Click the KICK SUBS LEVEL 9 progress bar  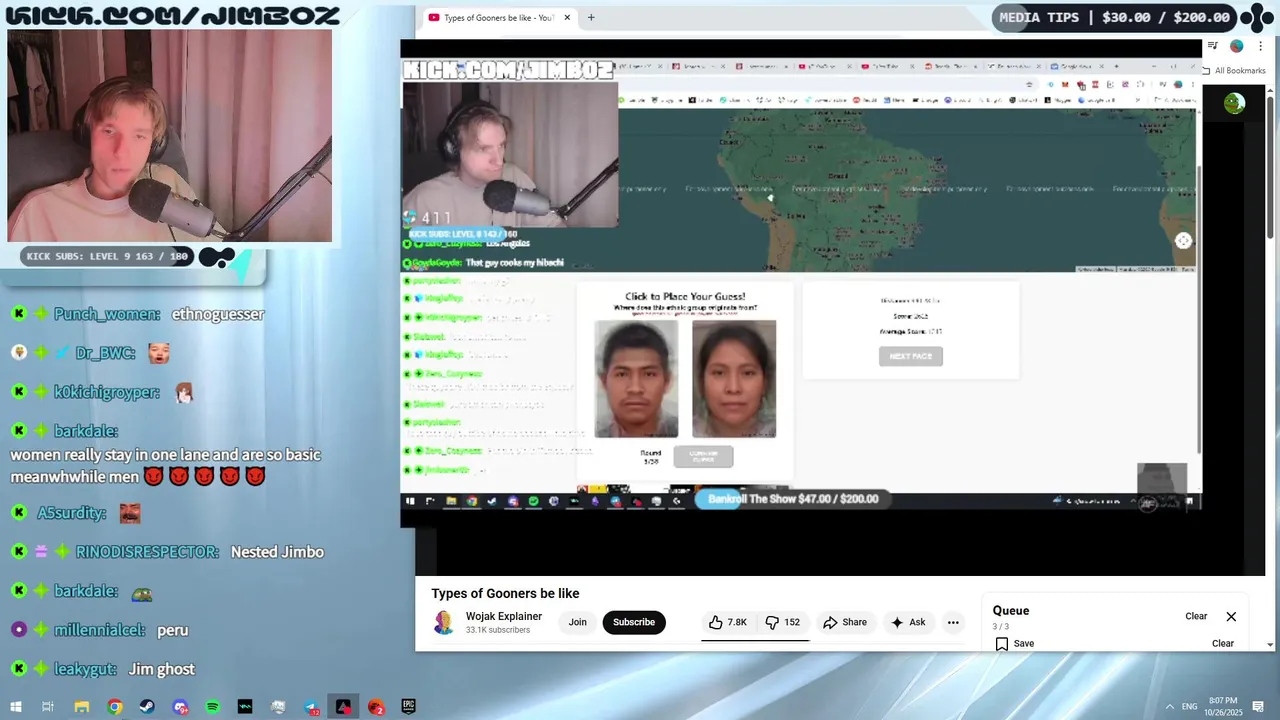107,257
